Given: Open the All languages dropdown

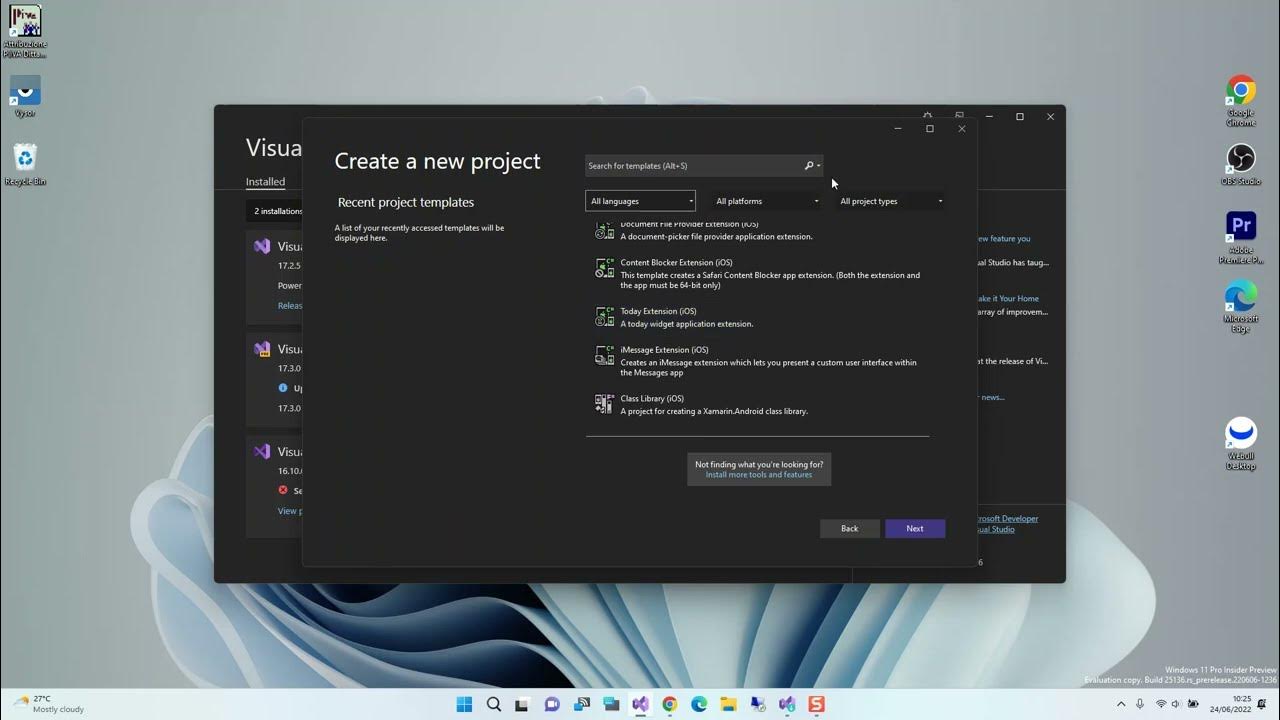Looking at the screenshot, I should click(x=640, y=201).
